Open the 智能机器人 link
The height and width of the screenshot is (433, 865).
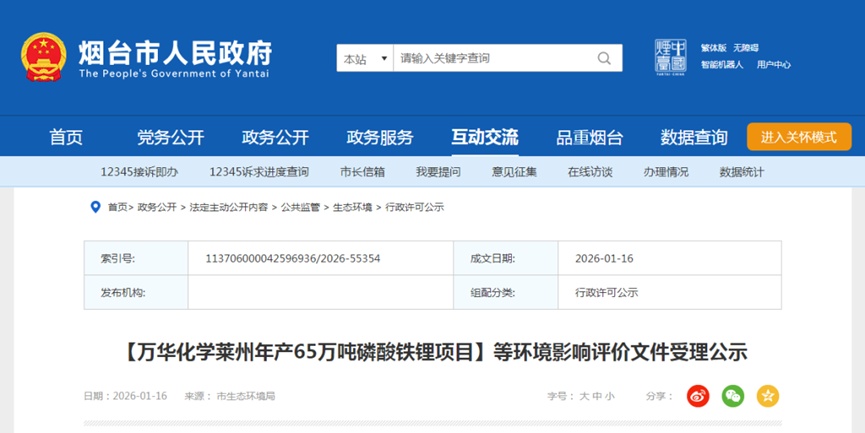click(x=721, y=64)
